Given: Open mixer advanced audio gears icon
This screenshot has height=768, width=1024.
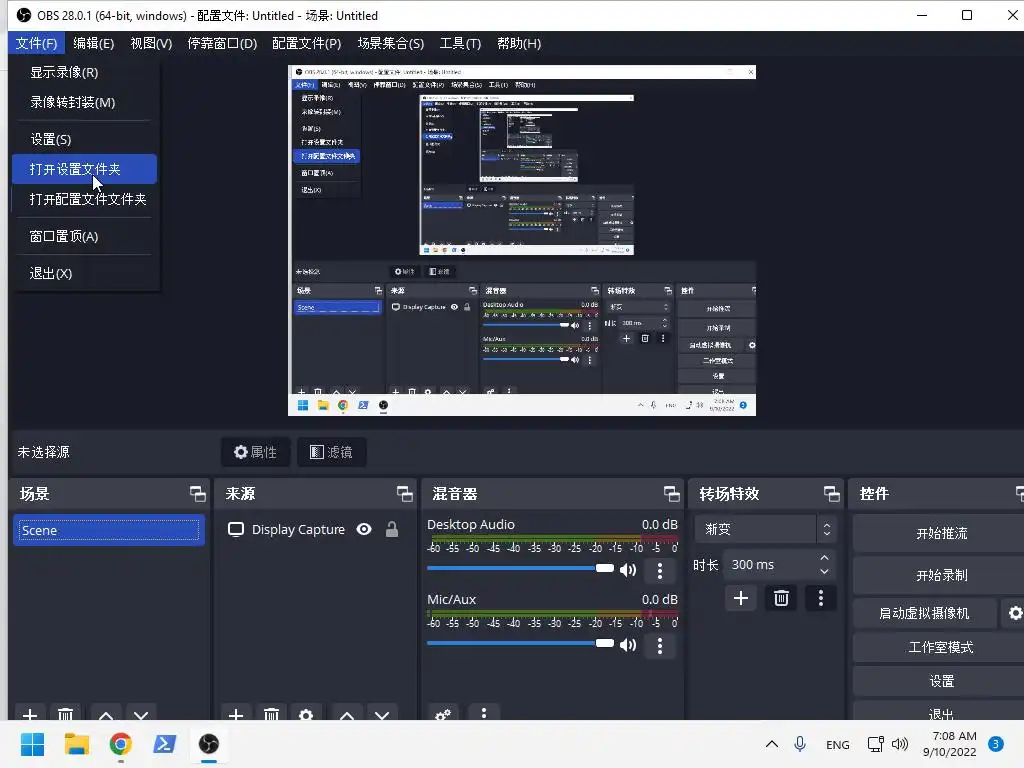Looking at the screenshot, I should [443, 714].
